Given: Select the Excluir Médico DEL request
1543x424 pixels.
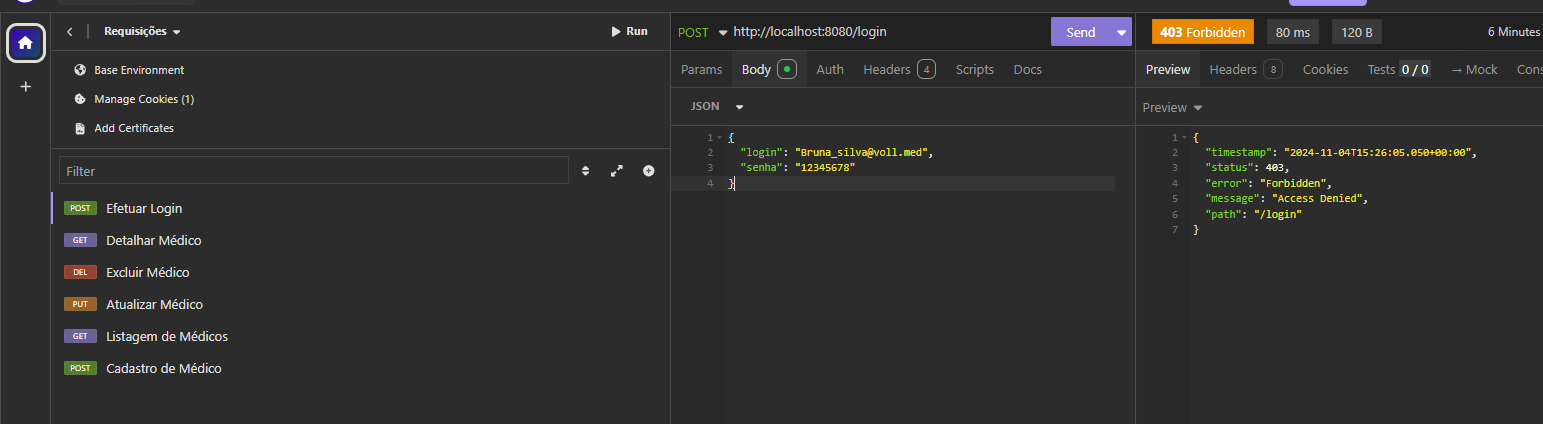Looking at the screenshot, I should 147,272.
